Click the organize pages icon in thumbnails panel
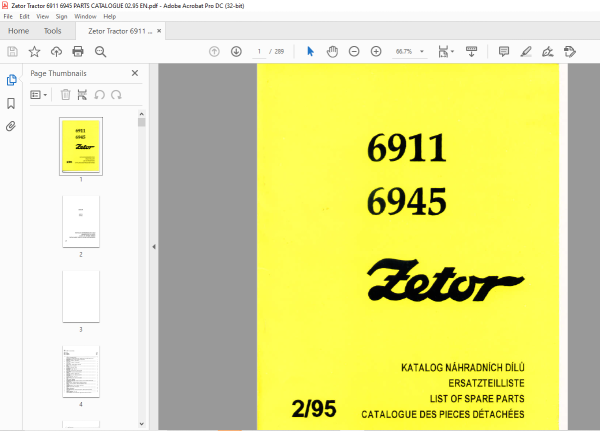The image size is (600, 431). click(82, 95)
